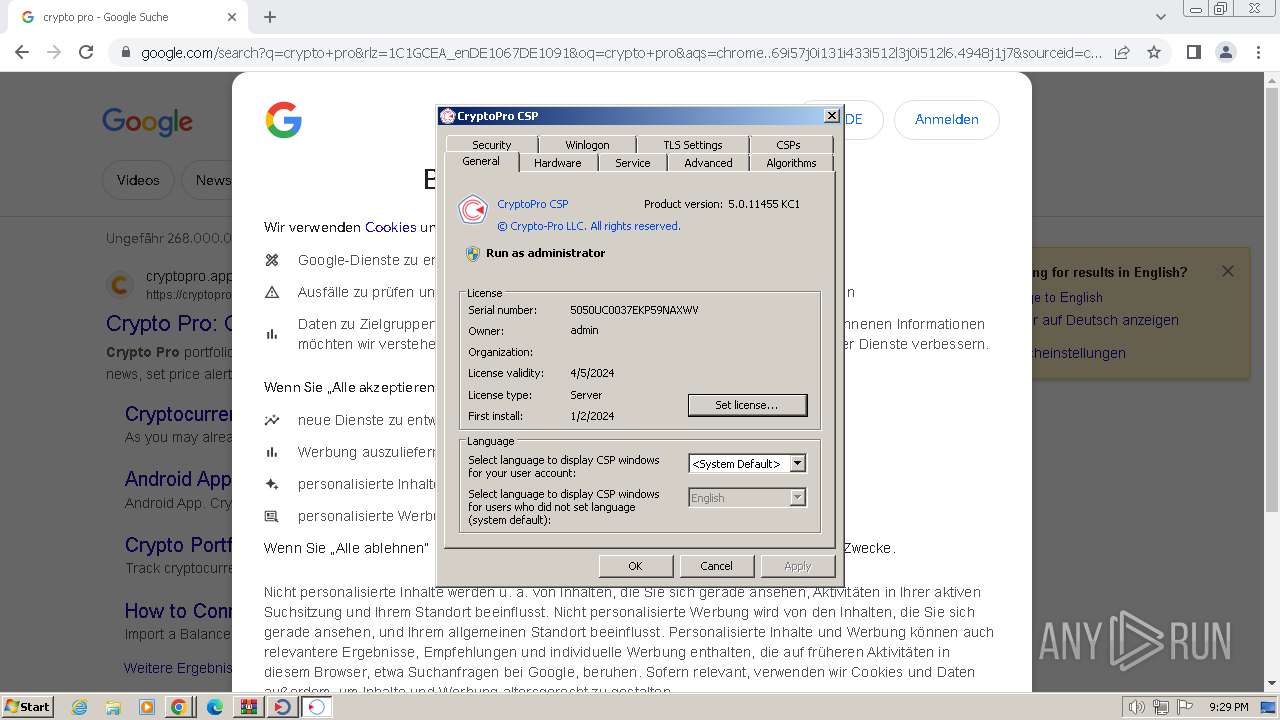Click the CryptoPro installer taskbar icon
Image resolution: width=1280 pixels, height=720 pixels.
(283, 707)
